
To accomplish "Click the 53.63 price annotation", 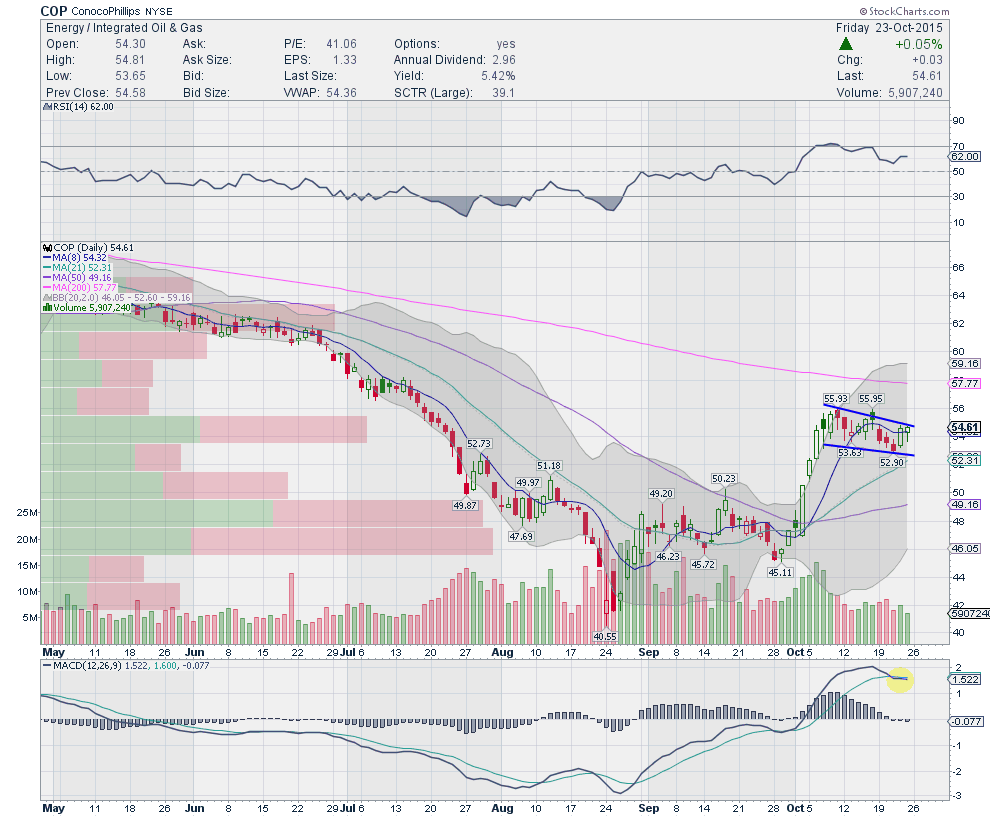I will [850, 452].
